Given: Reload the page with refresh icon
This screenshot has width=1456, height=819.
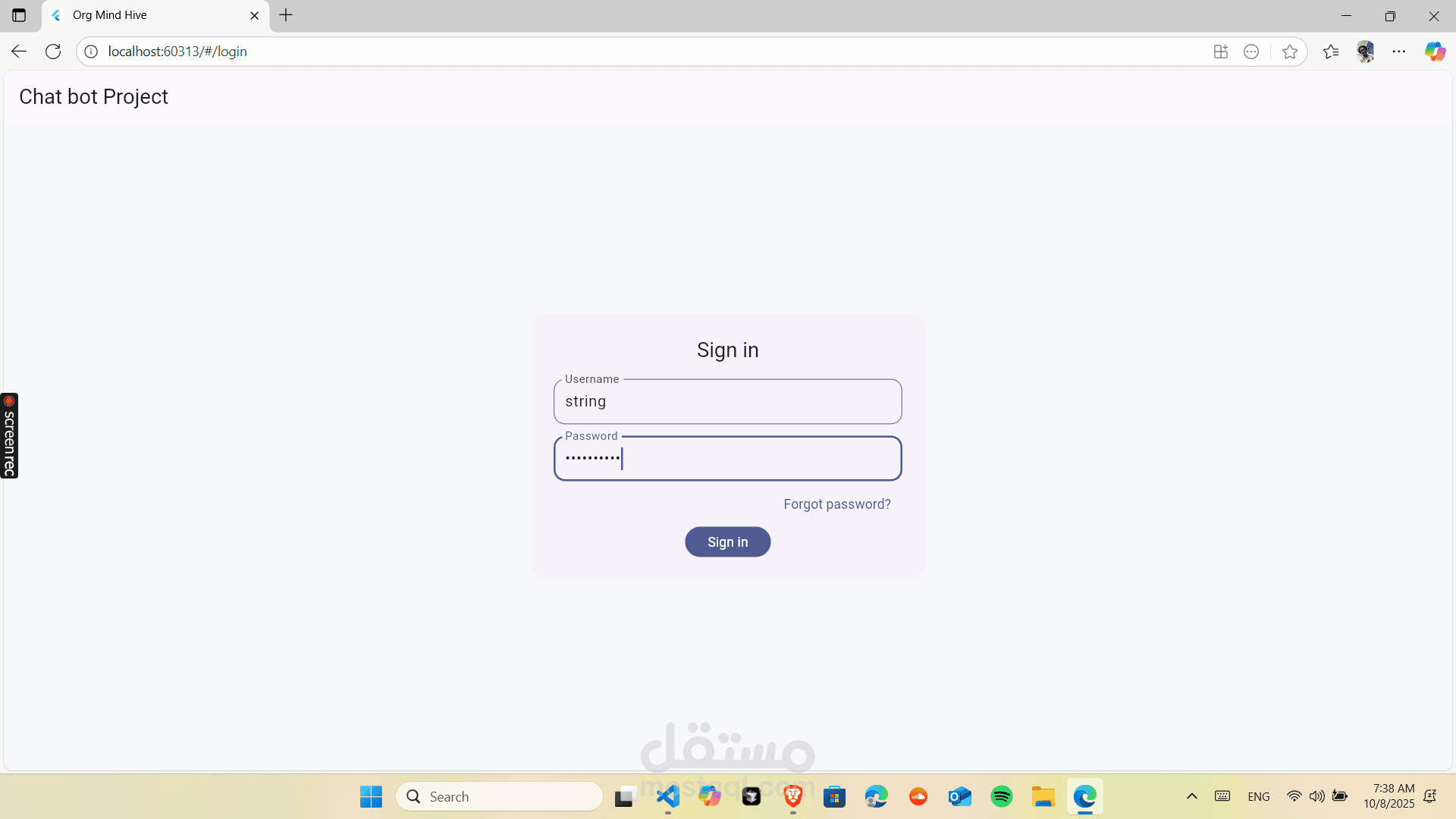Looking at the screenshot, I should (53, 52).
